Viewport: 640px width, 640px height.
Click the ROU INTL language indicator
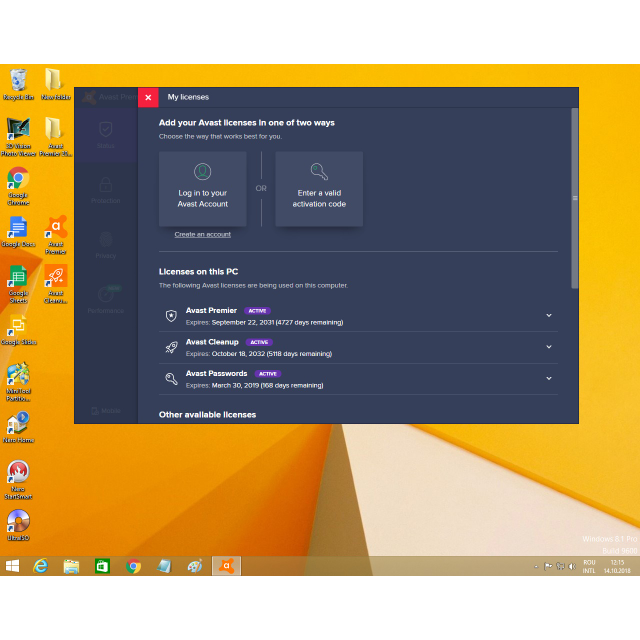tap(589, 567)
